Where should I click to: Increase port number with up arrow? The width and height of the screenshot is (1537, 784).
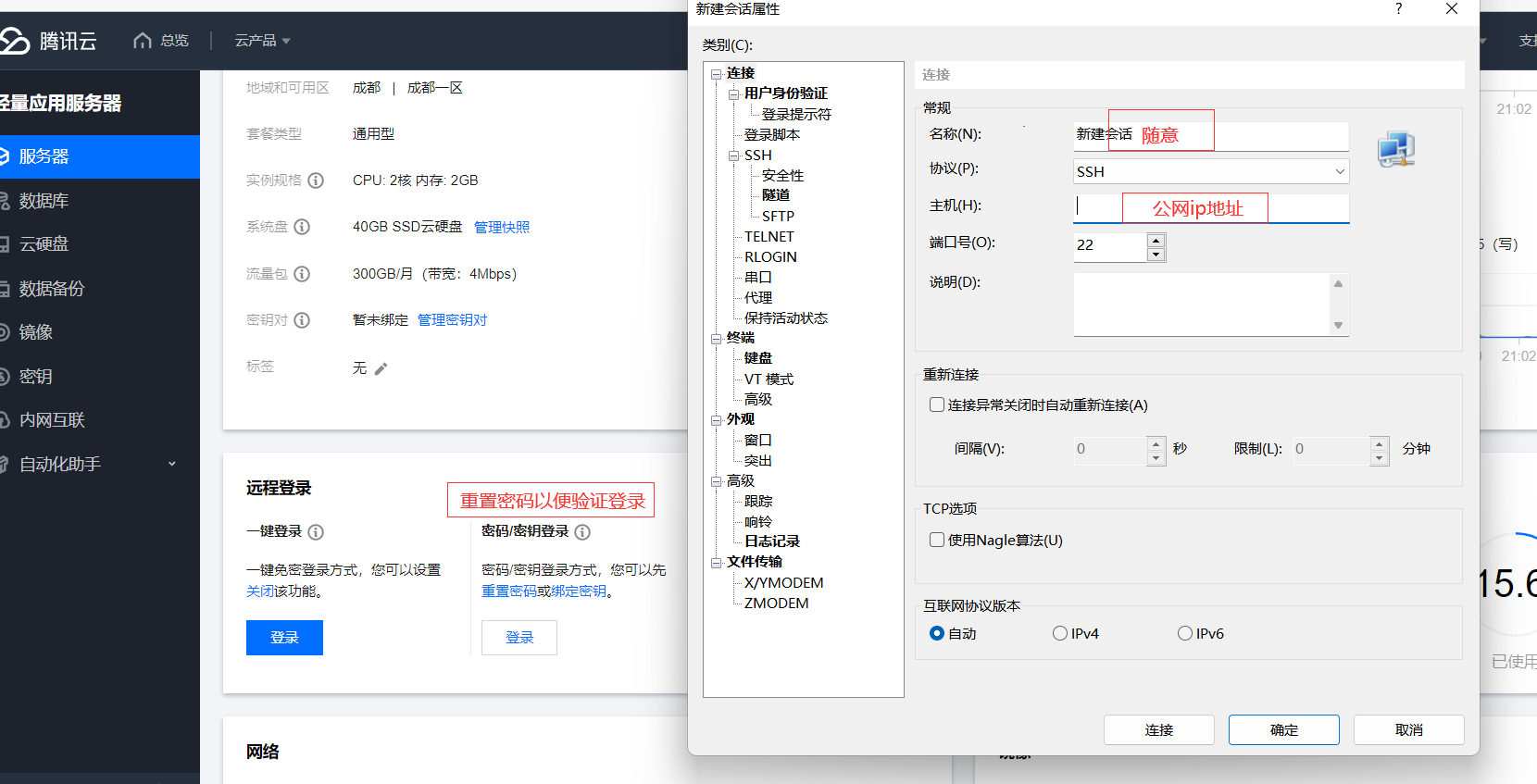point(1156,241)
